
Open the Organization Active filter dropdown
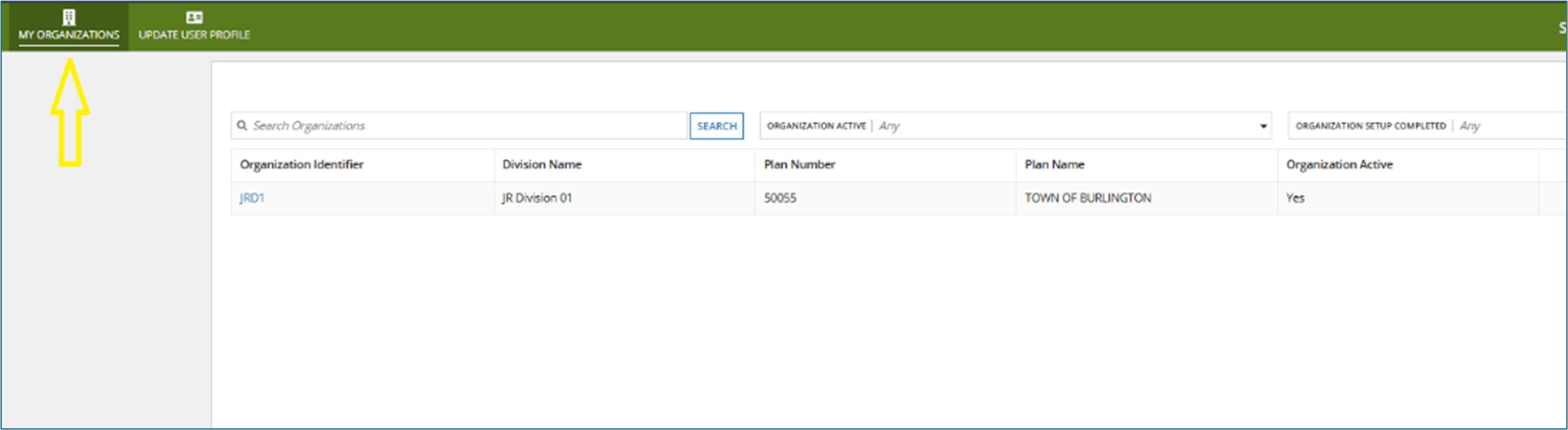click(1015, 126)
